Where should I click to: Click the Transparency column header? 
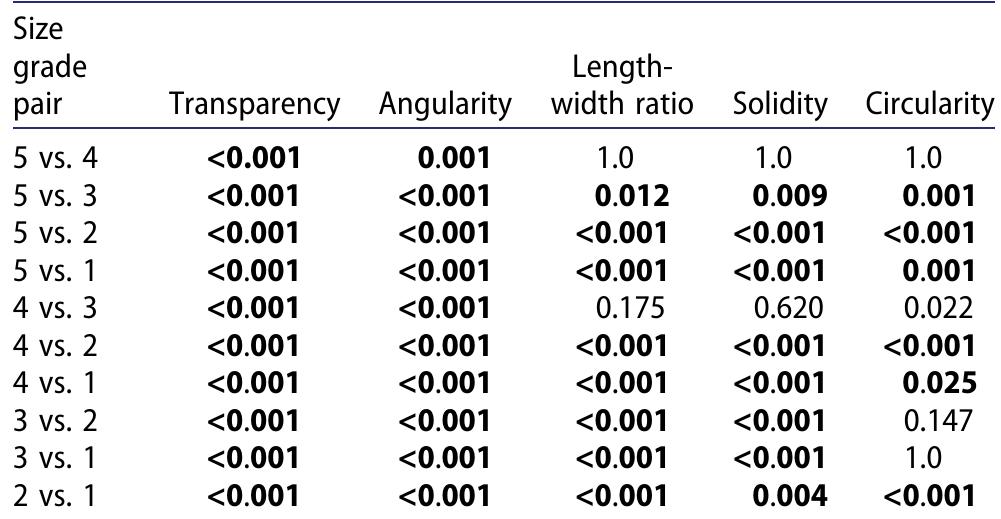pyautogui.click(x=255, y=104)
